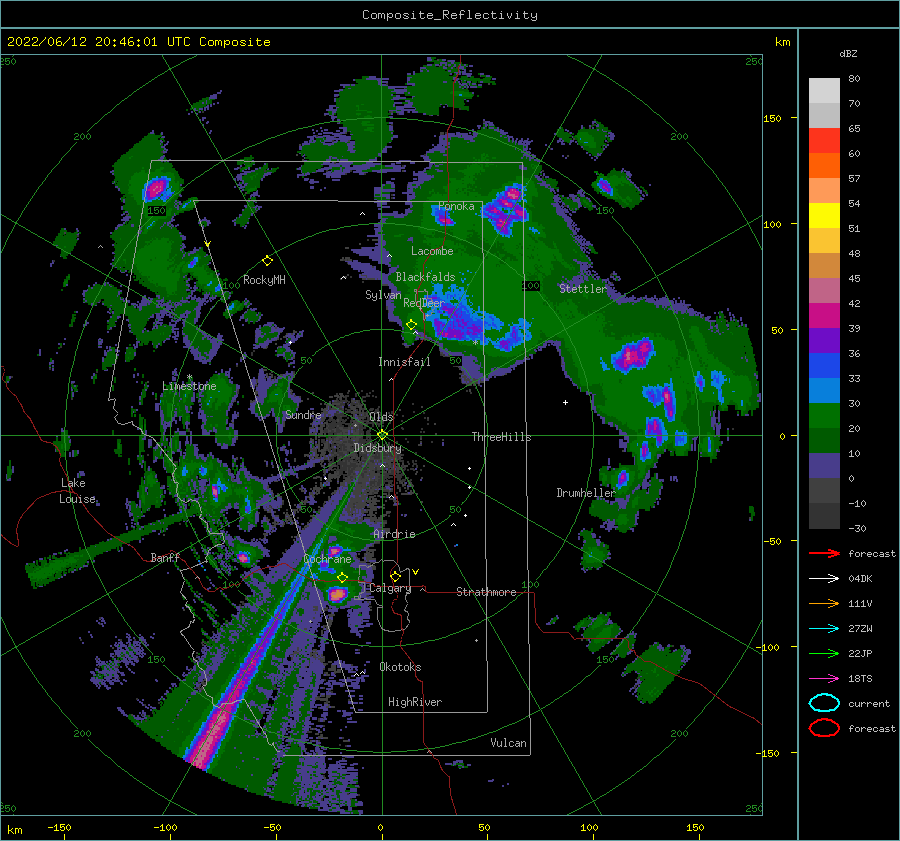
Task: Click the 42 value in dBZ legend
Action: [854, 303]
